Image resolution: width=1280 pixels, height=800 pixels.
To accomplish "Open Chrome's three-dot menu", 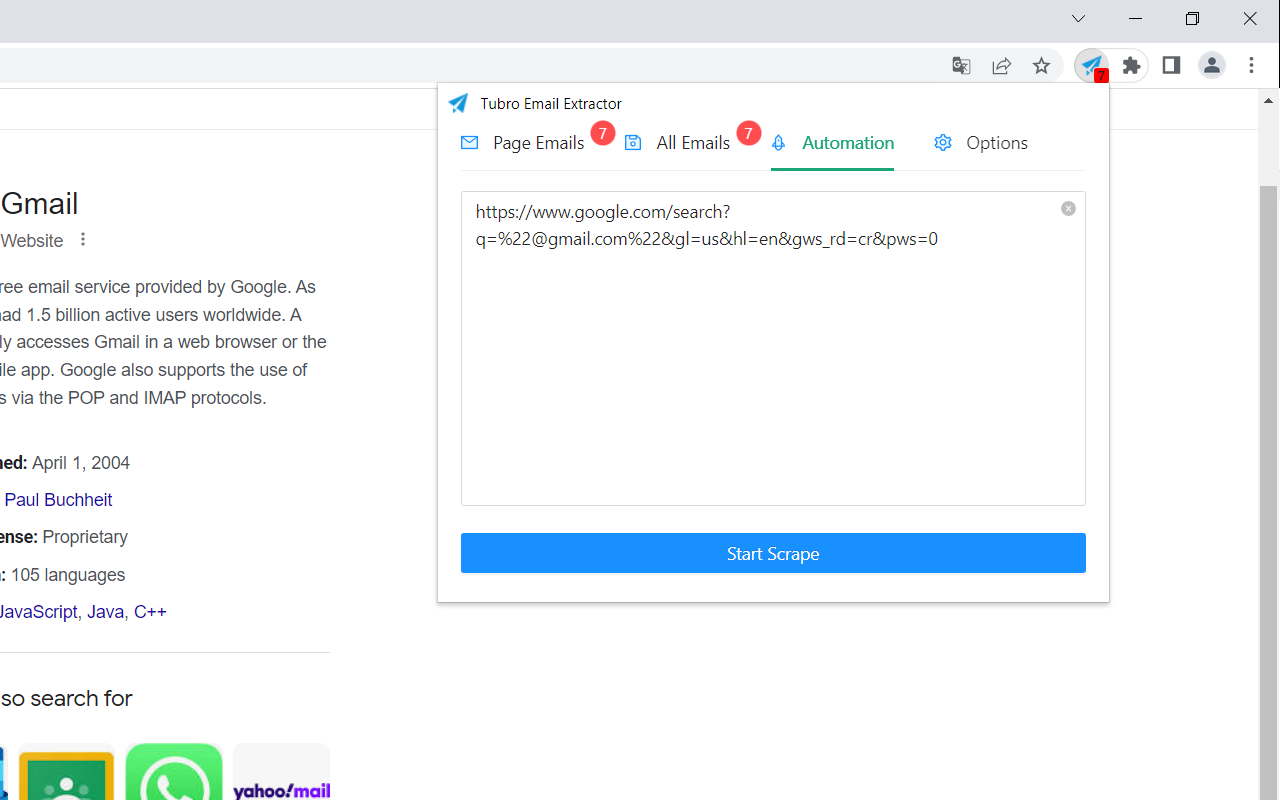I will (x=1252, y=66).
